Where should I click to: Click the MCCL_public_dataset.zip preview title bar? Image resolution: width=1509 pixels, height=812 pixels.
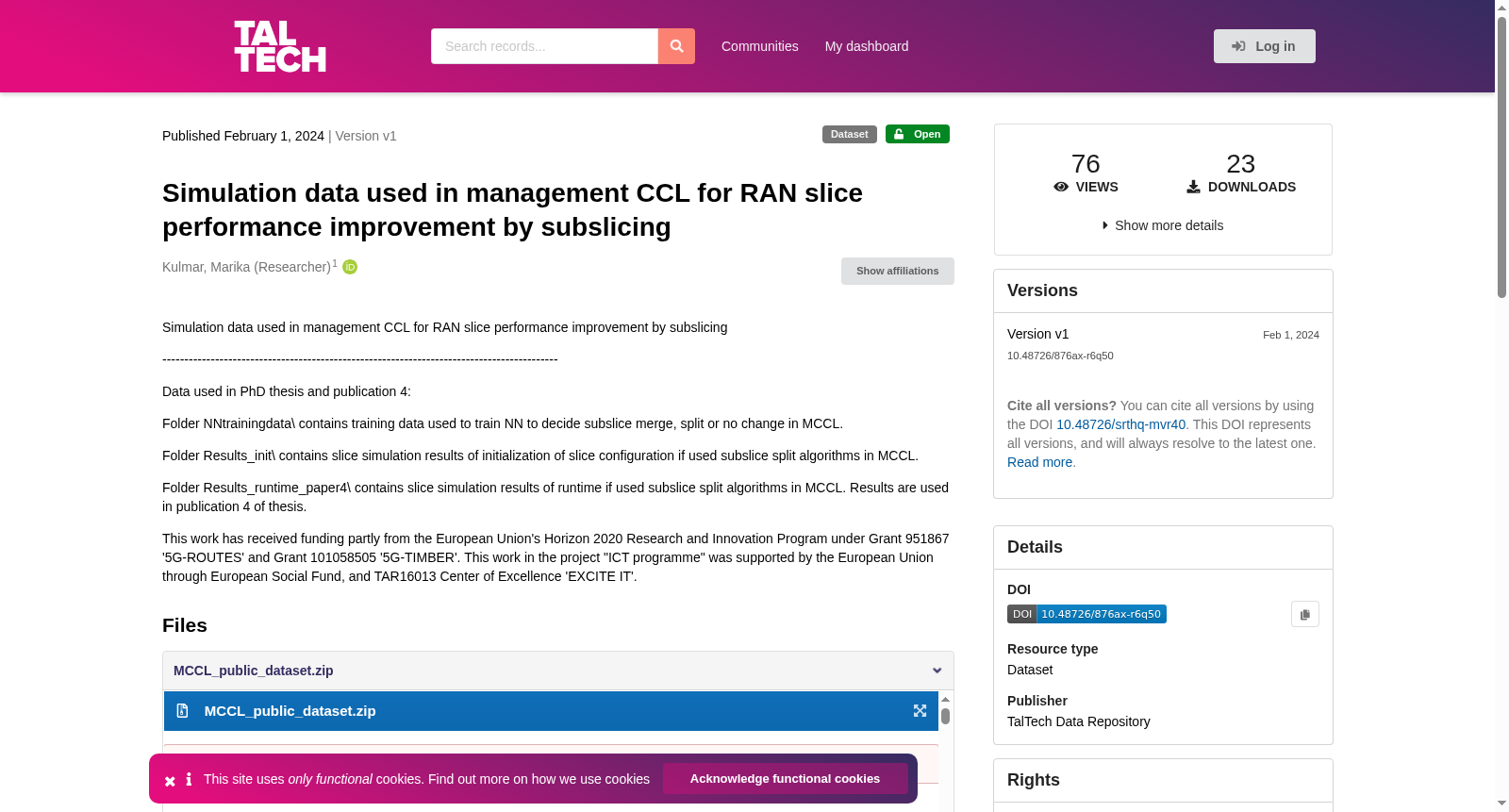pos(551,711)
